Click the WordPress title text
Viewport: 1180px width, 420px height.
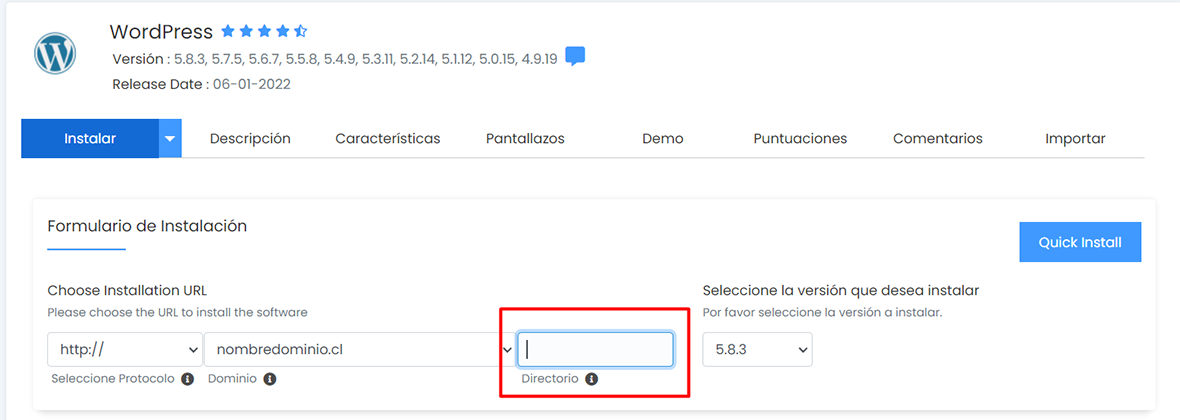(161, 32)
